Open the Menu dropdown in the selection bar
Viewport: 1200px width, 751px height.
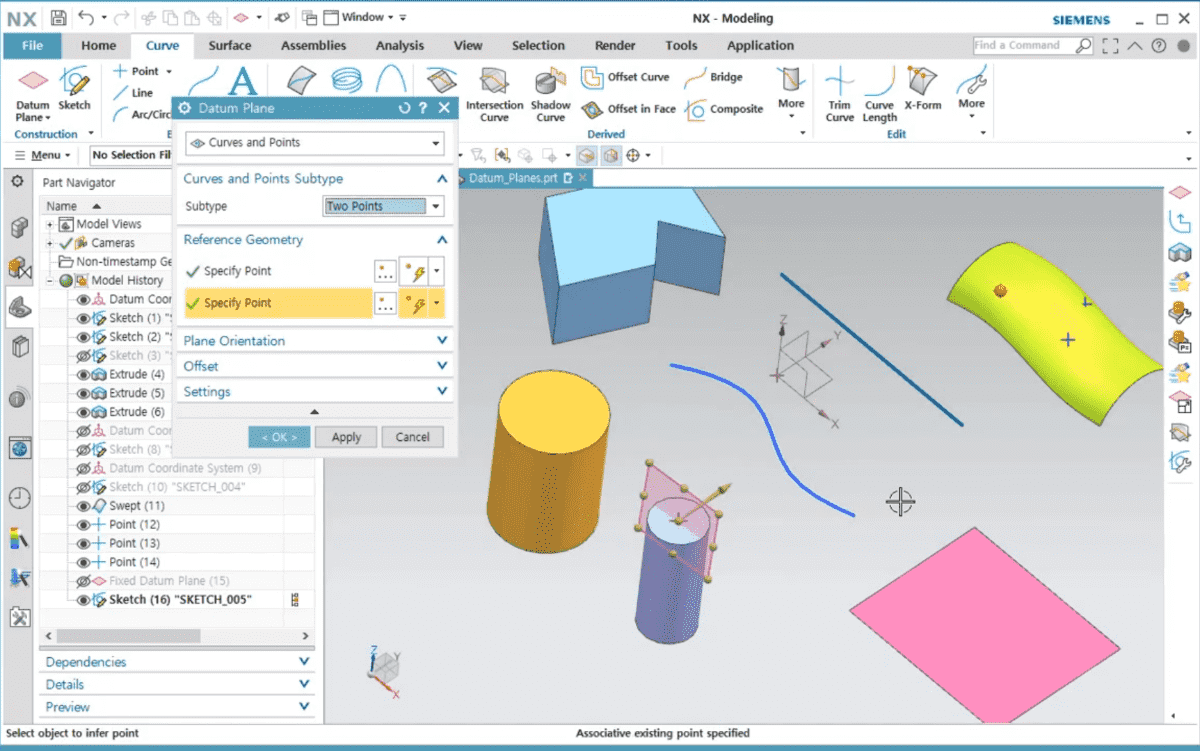pyautogui.click(x=43, y=155)
